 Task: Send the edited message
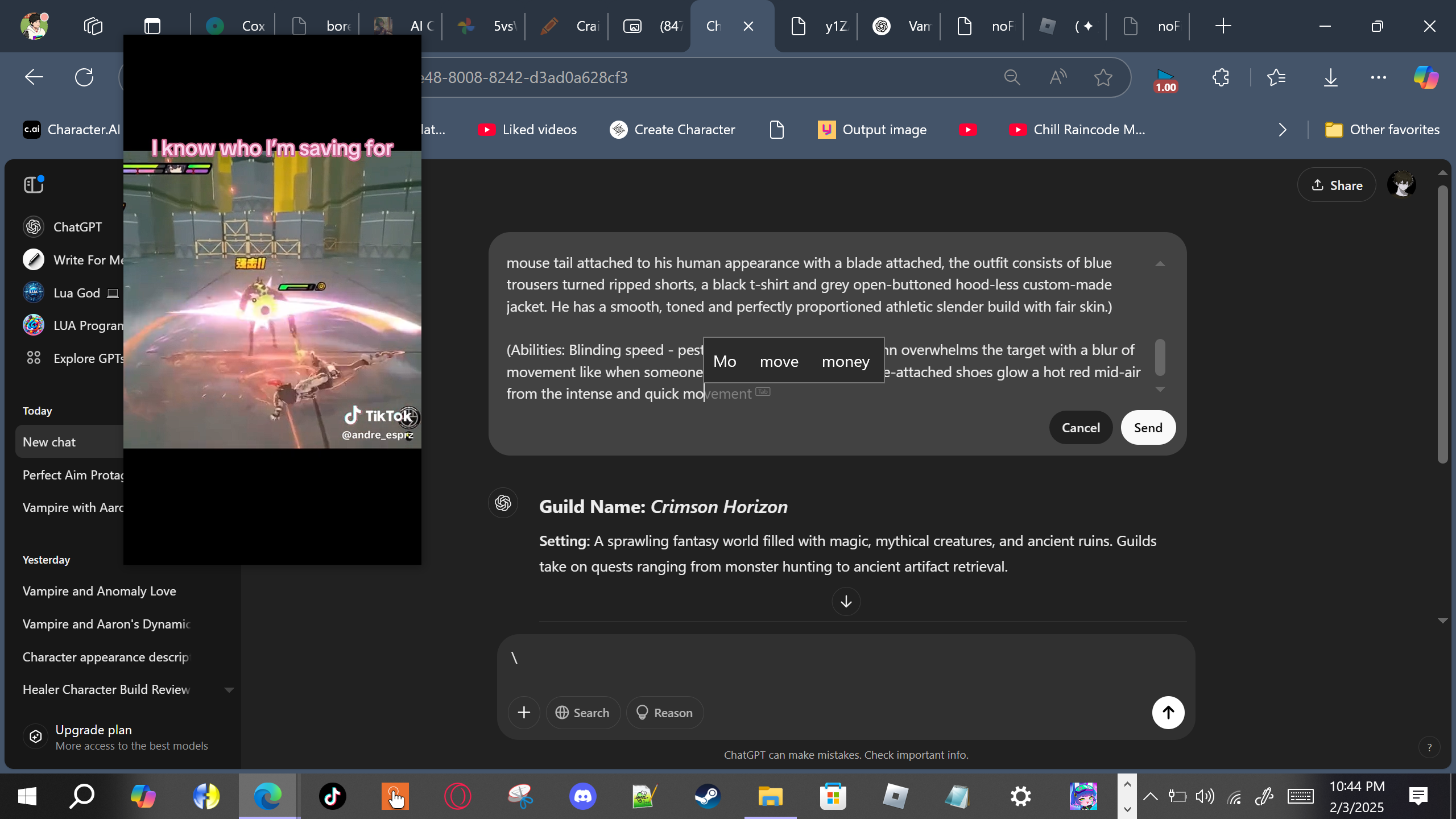1148,428
